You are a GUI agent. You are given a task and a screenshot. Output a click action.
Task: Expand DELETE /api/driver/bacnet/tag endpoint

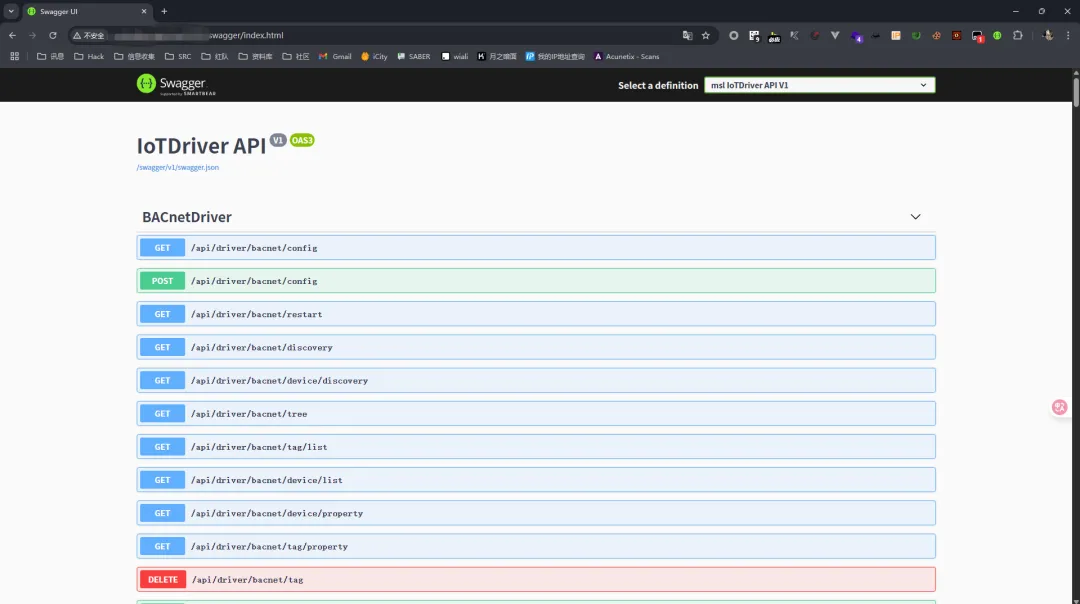pyautogui.click(x=535, y=580)
